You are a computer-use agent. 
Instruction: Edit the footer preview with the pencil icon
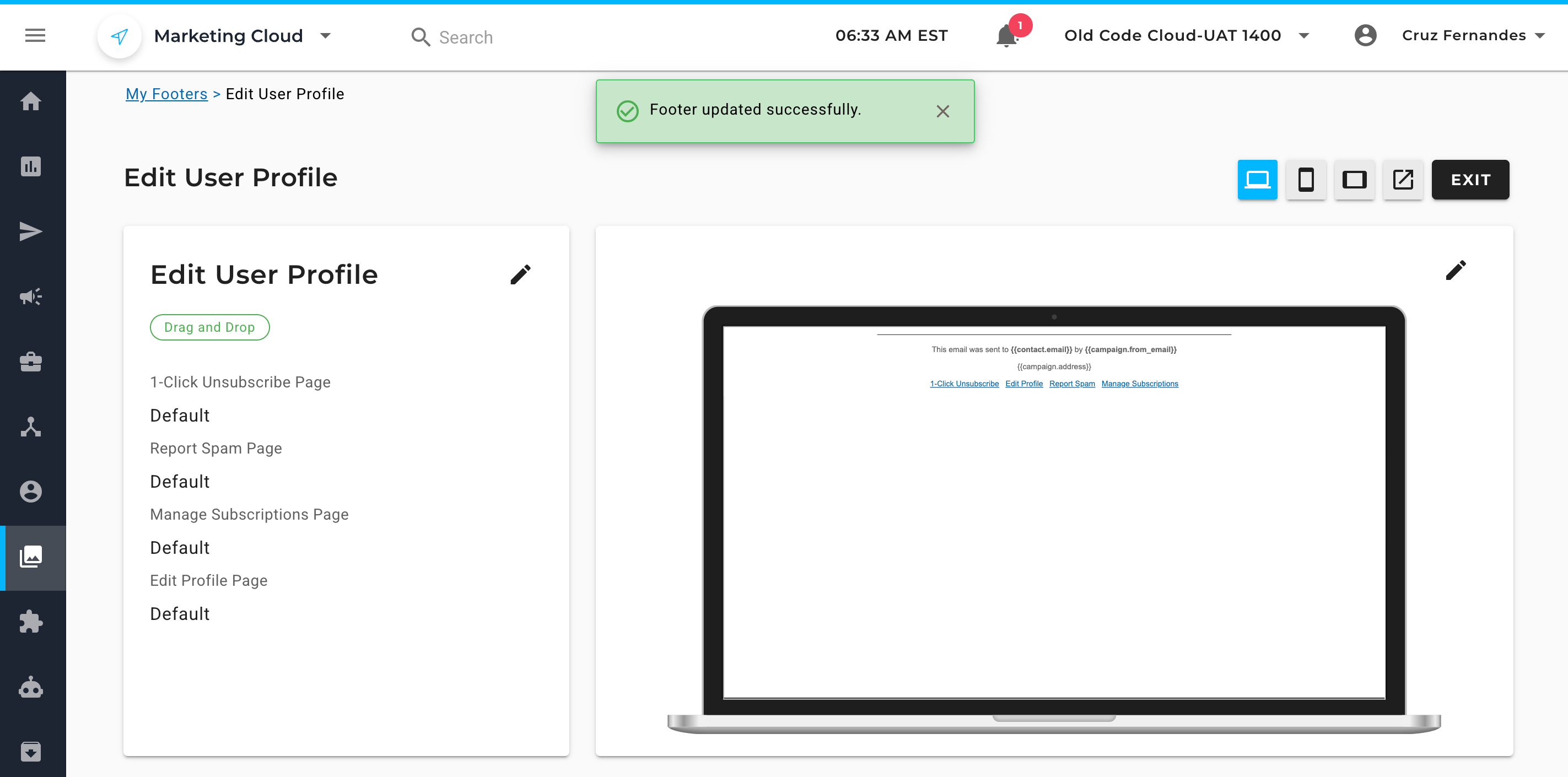tap(1456, 270)
